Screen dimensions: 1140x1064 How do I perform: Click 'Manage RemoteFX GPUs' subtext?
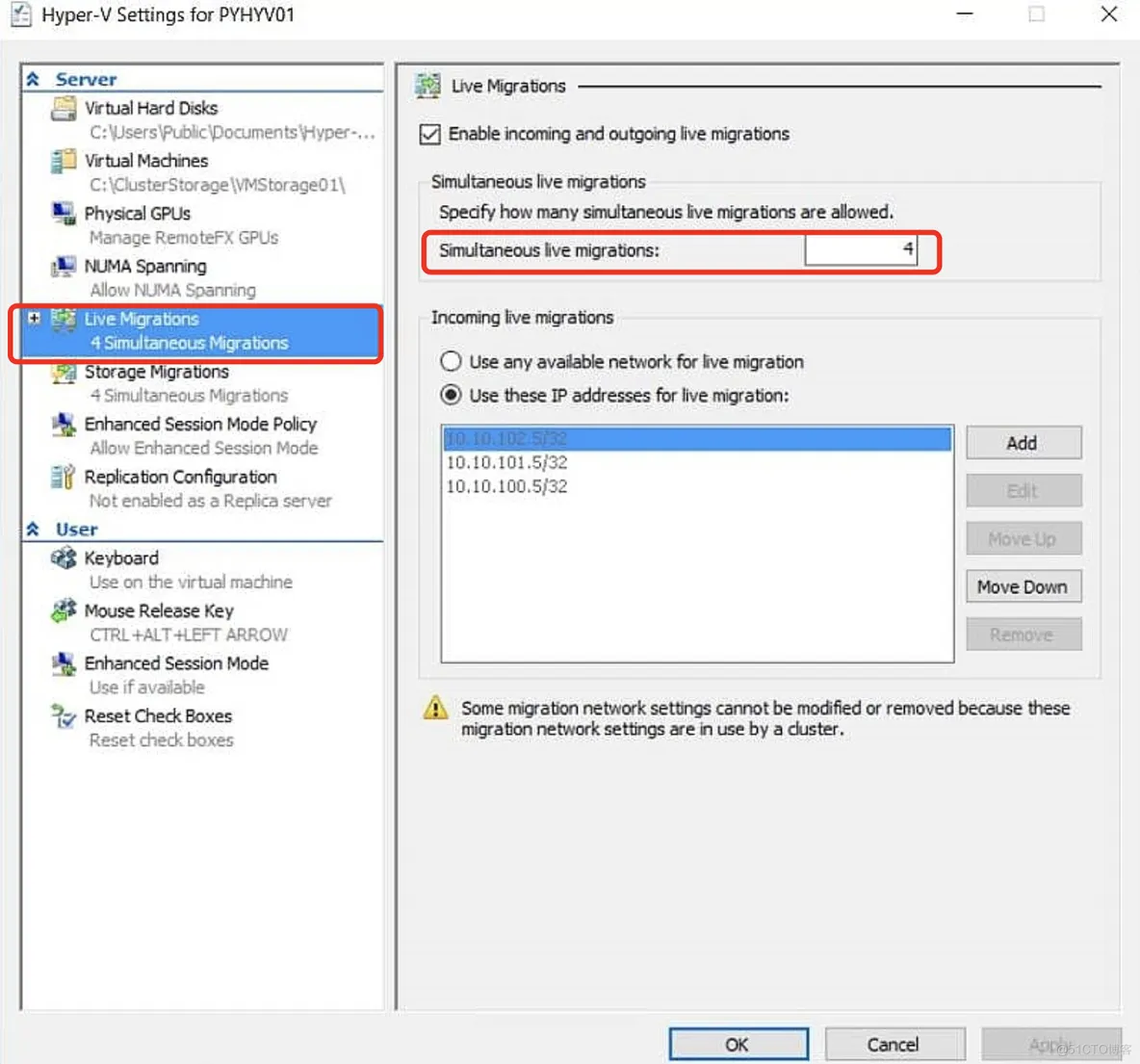pos(184,238)
